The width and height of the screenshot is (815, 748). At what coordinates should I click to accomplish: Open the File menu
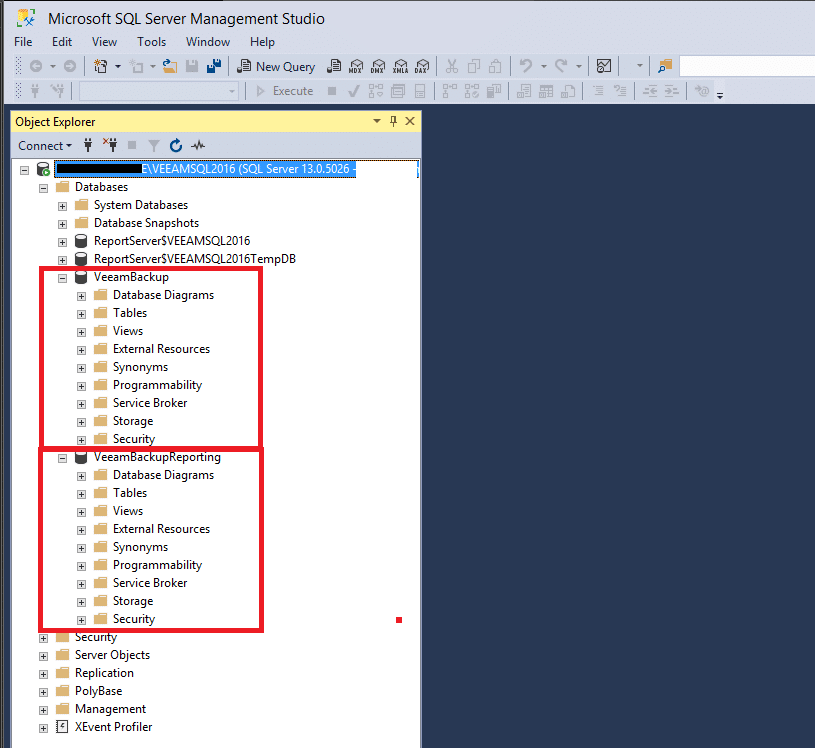click(x=23, y=42)
